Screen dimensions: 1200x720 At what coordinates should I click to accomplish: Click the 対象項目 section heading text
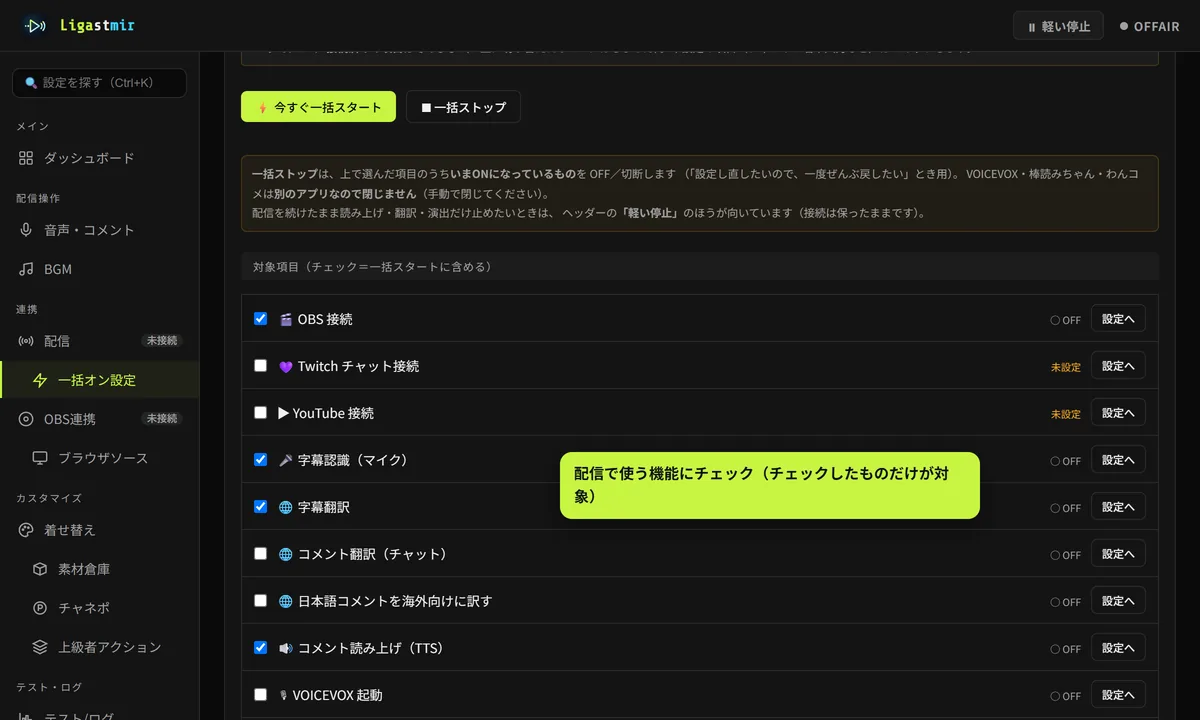[x=372, y=267]
